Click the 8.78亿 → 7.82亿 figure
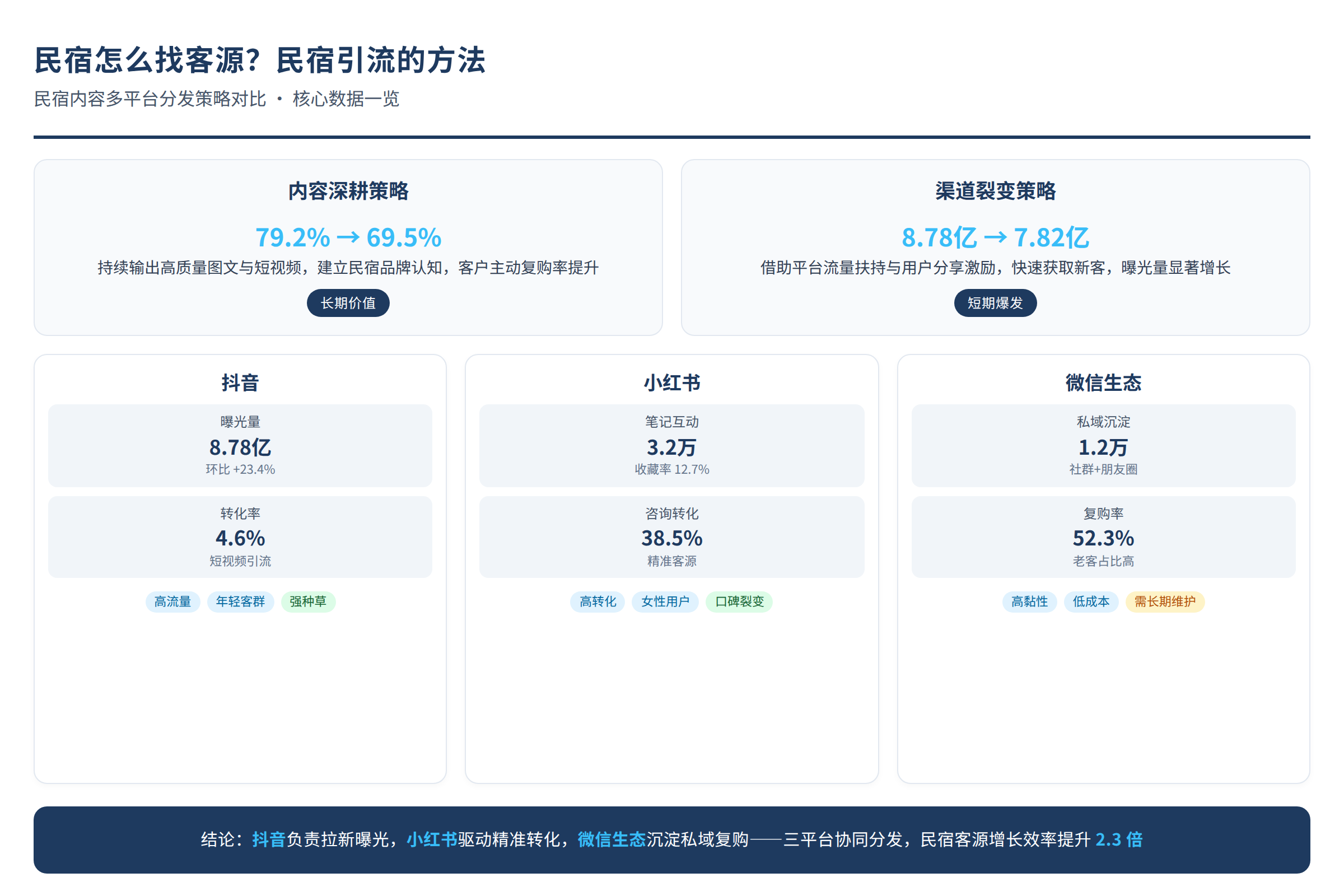 point(996,237)
